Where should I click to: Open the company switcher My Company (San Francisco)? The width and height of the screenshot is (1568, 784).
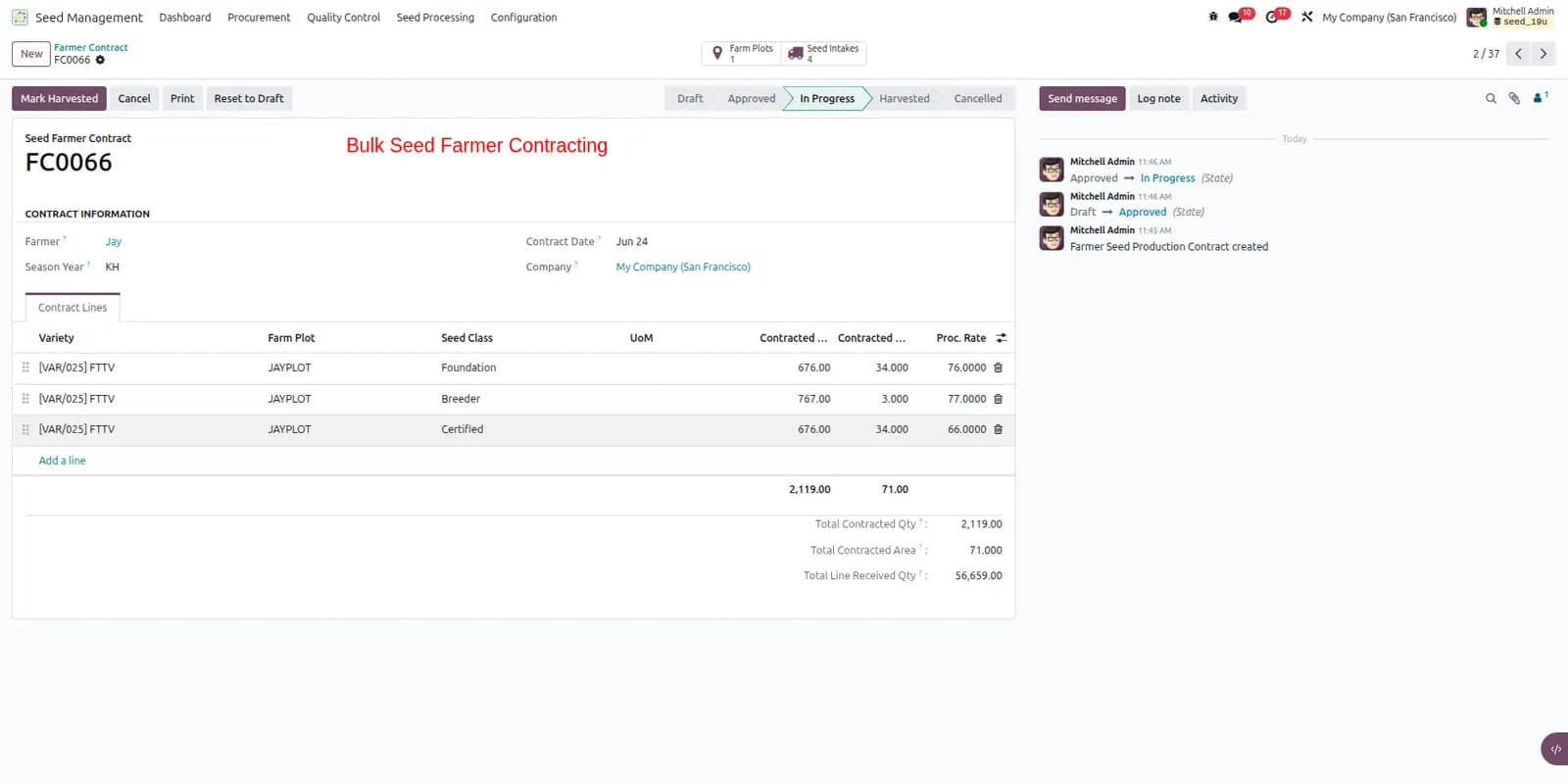(x=1389, y=18)
